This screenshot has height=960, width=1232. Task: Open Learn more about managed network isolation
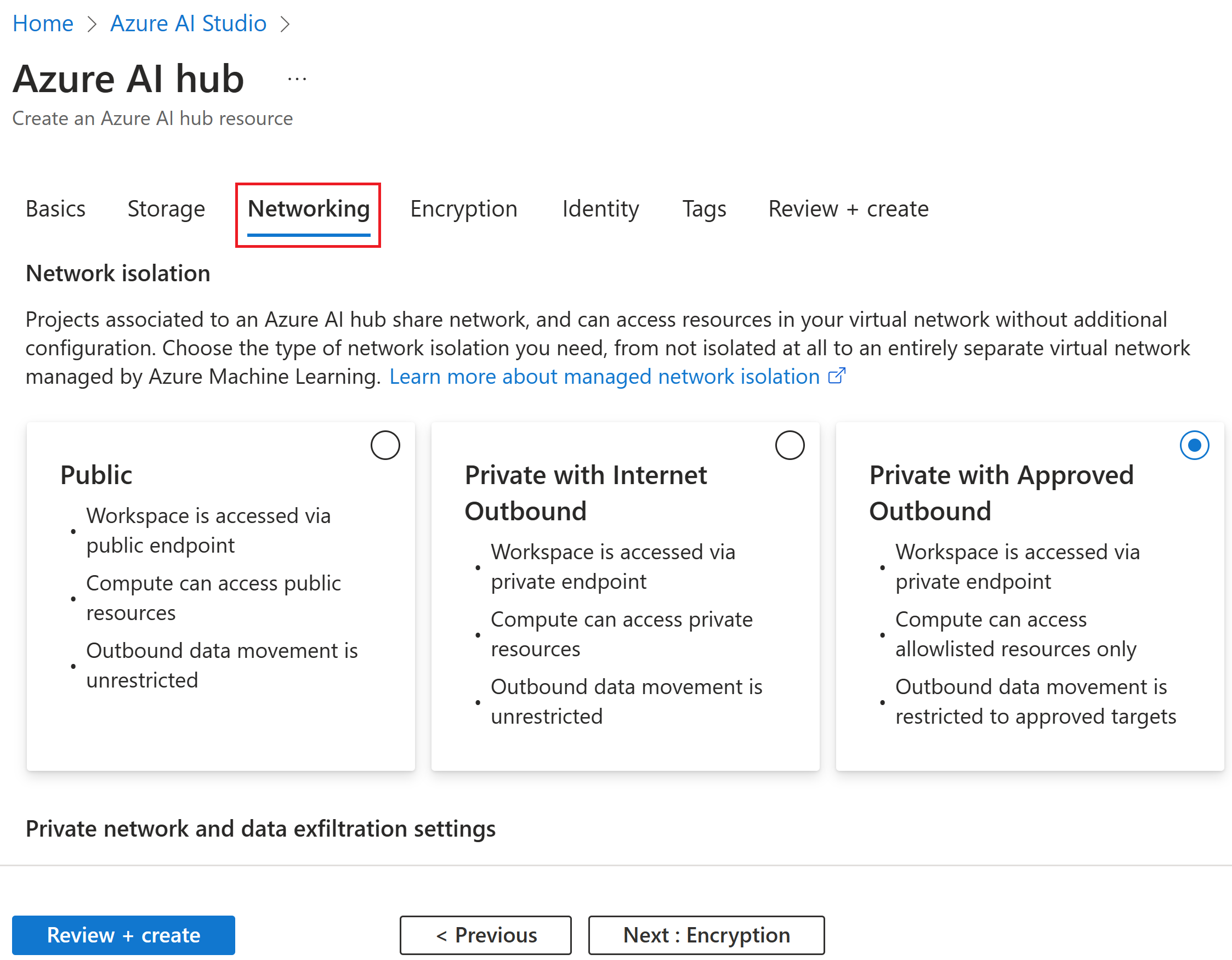[x=604, y=376]
